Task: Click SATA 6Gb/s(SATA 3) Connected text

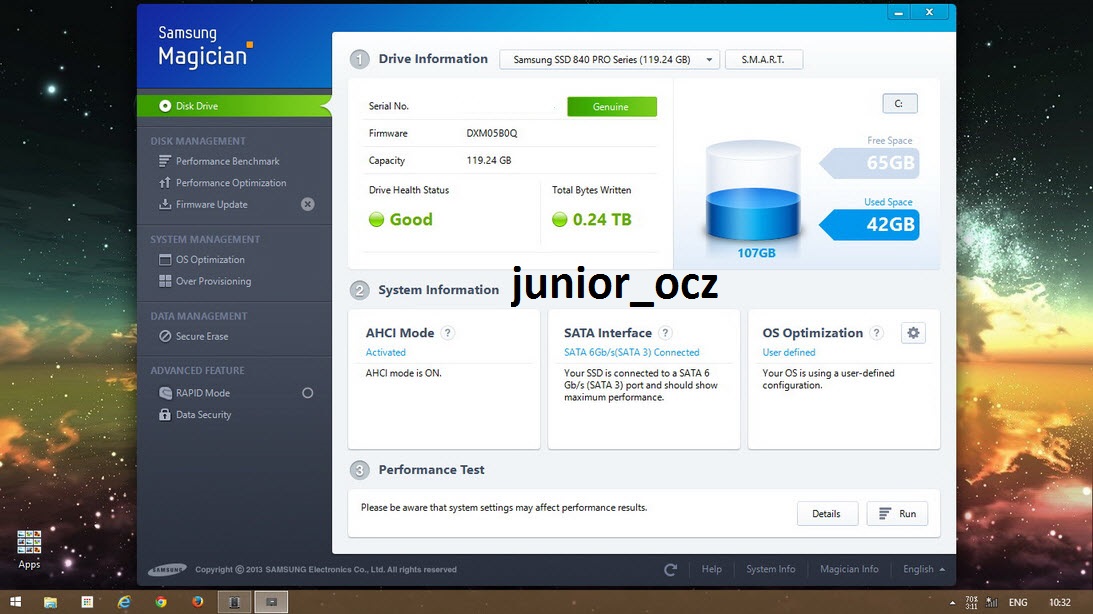Action: pos(632,353)
